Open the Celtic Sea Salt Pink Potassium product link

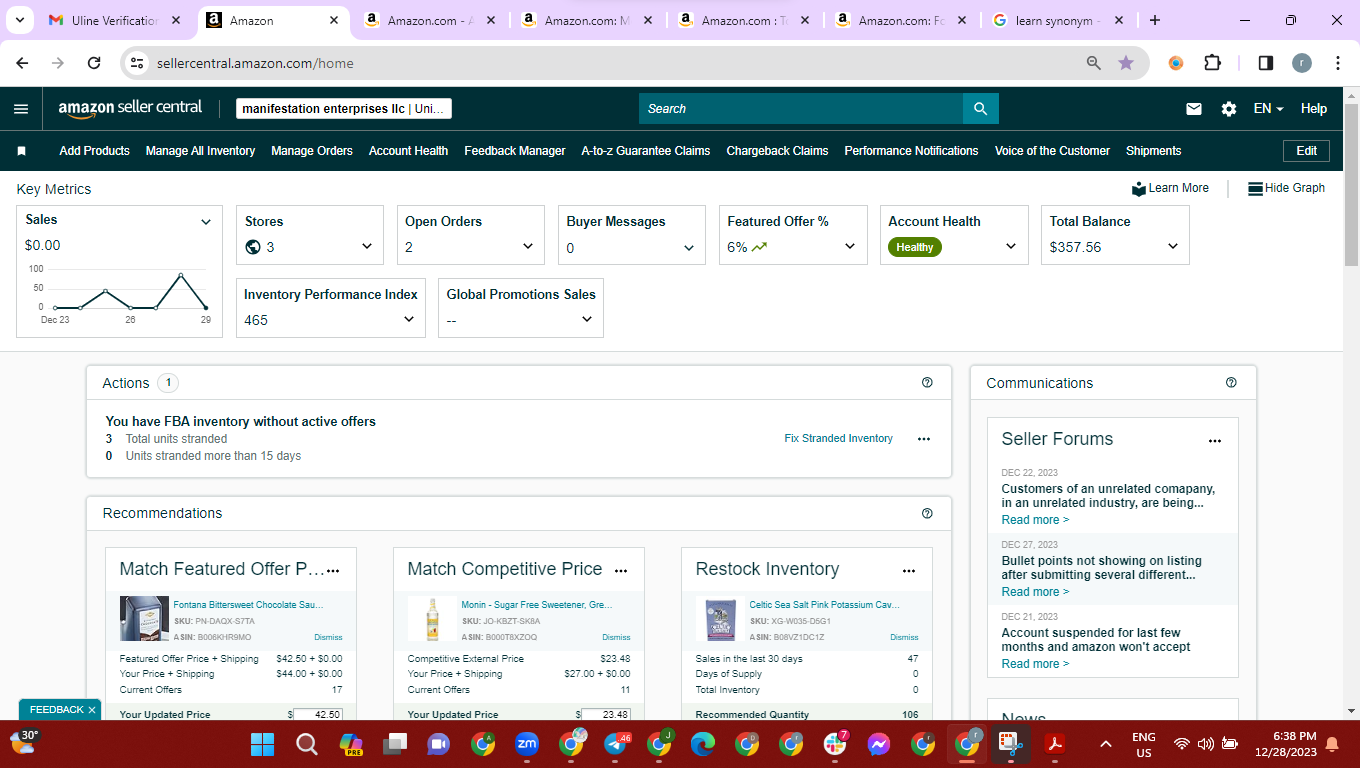tap(824, 605)
